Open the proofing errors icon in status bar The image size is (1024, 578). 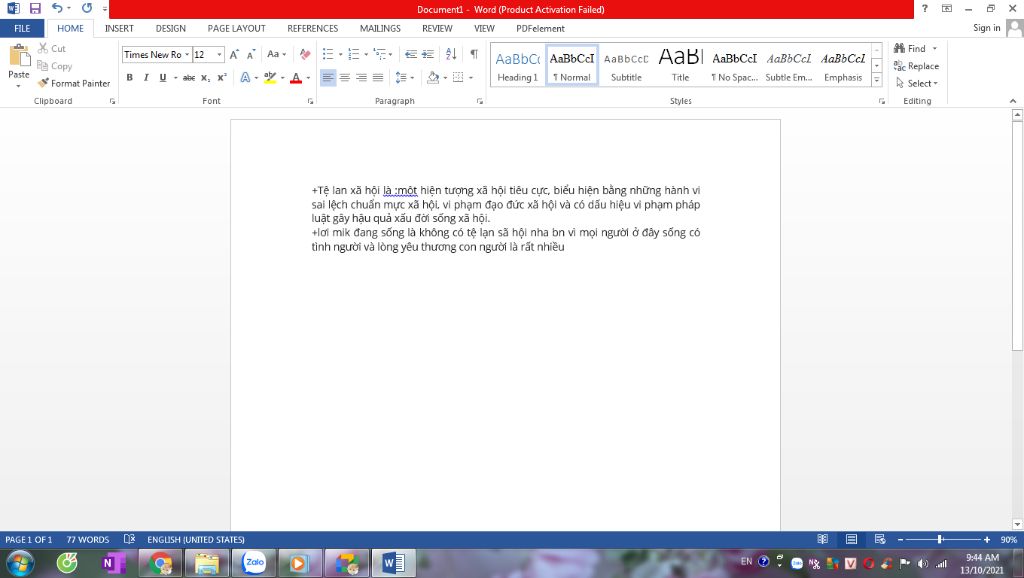click(129, 539)
